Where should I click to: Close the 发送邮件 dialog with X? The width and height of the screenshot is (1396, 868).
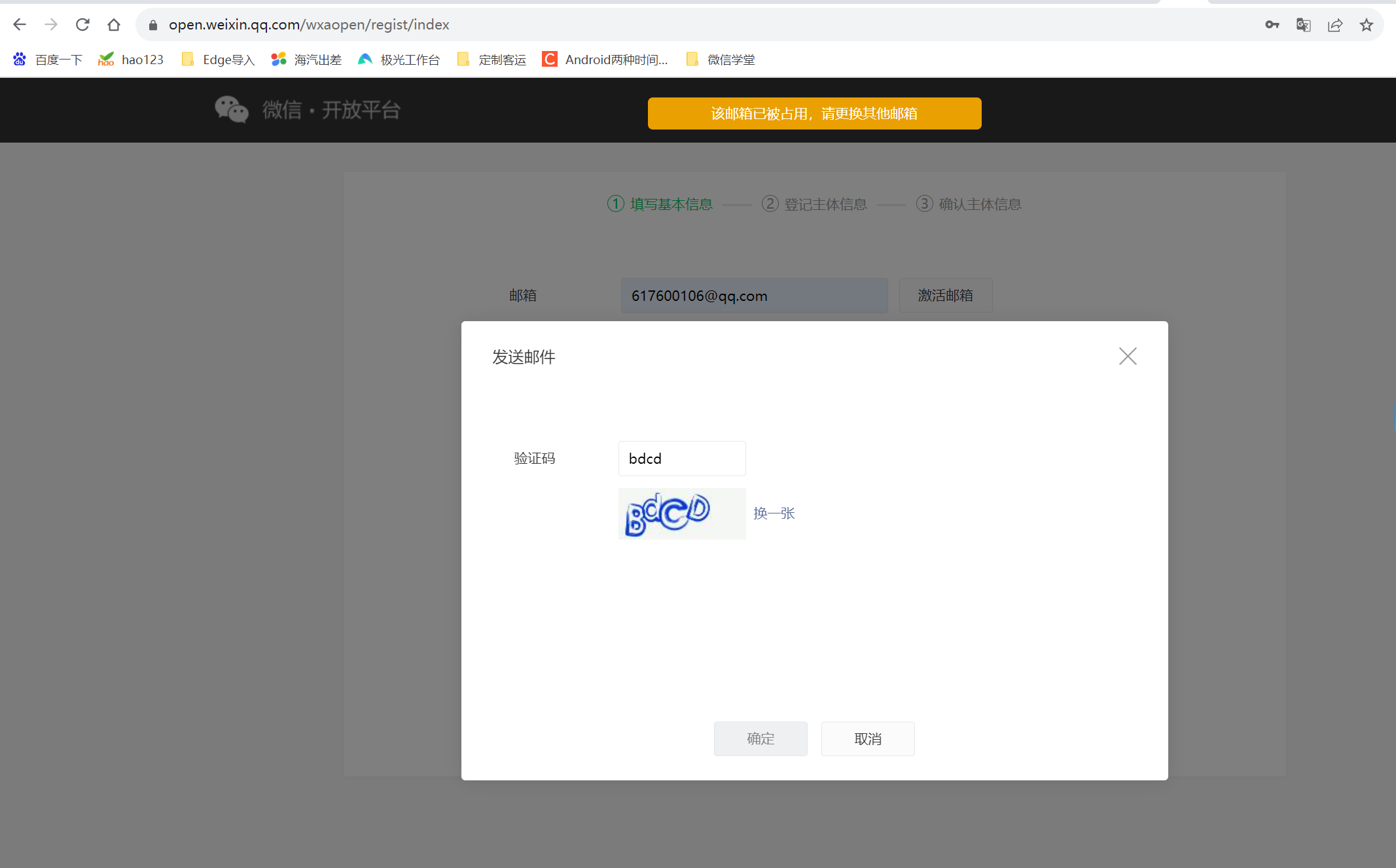pos(1127,356)
